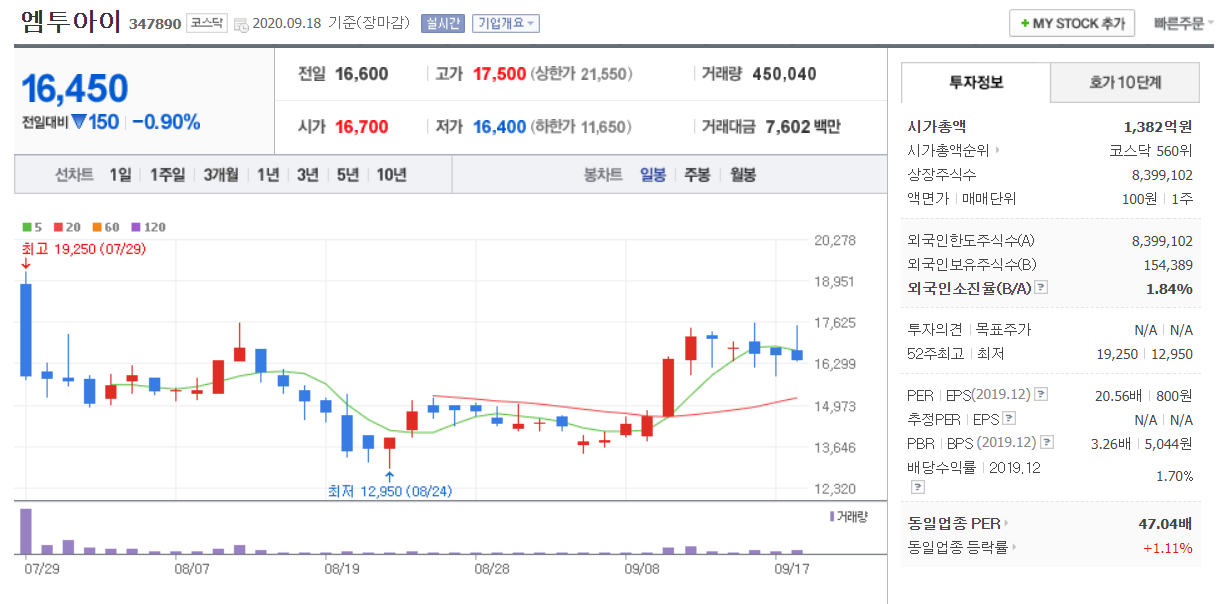Click the 최저 12,950 (08/24) marker label

(390, 491)
